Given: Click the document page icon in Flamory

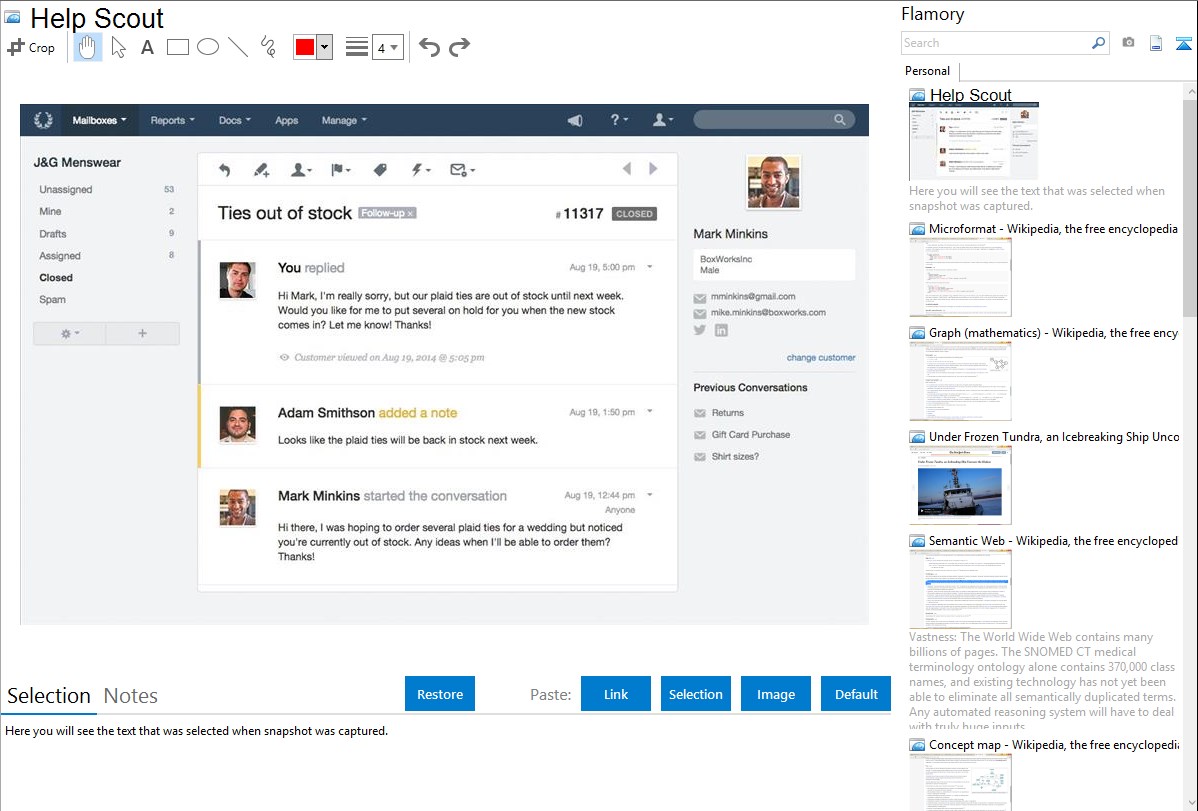Looking at the screenshot, I should [1156, 43].
